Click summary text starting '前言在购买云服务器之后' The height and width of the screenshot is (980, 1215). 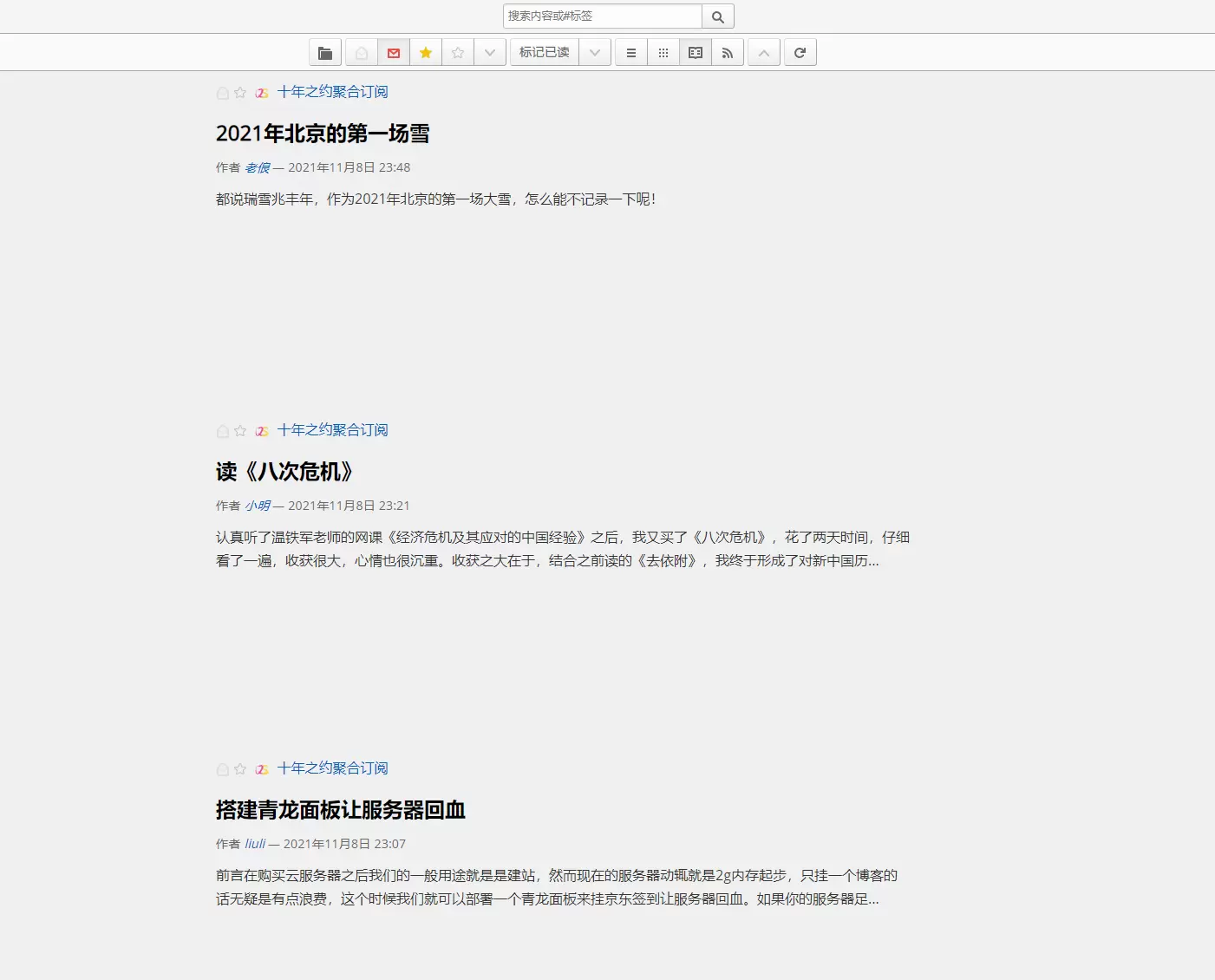click(x=557, y=887)
